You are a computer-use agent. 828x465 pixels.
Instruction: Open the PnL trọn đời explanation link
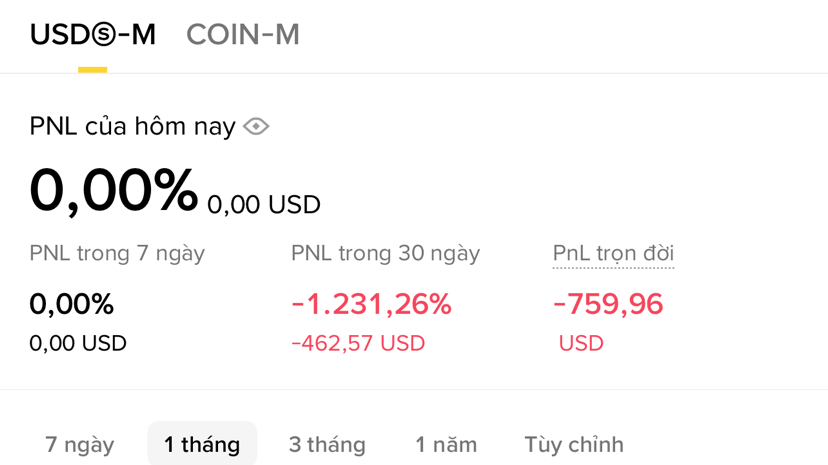[613, 254]
